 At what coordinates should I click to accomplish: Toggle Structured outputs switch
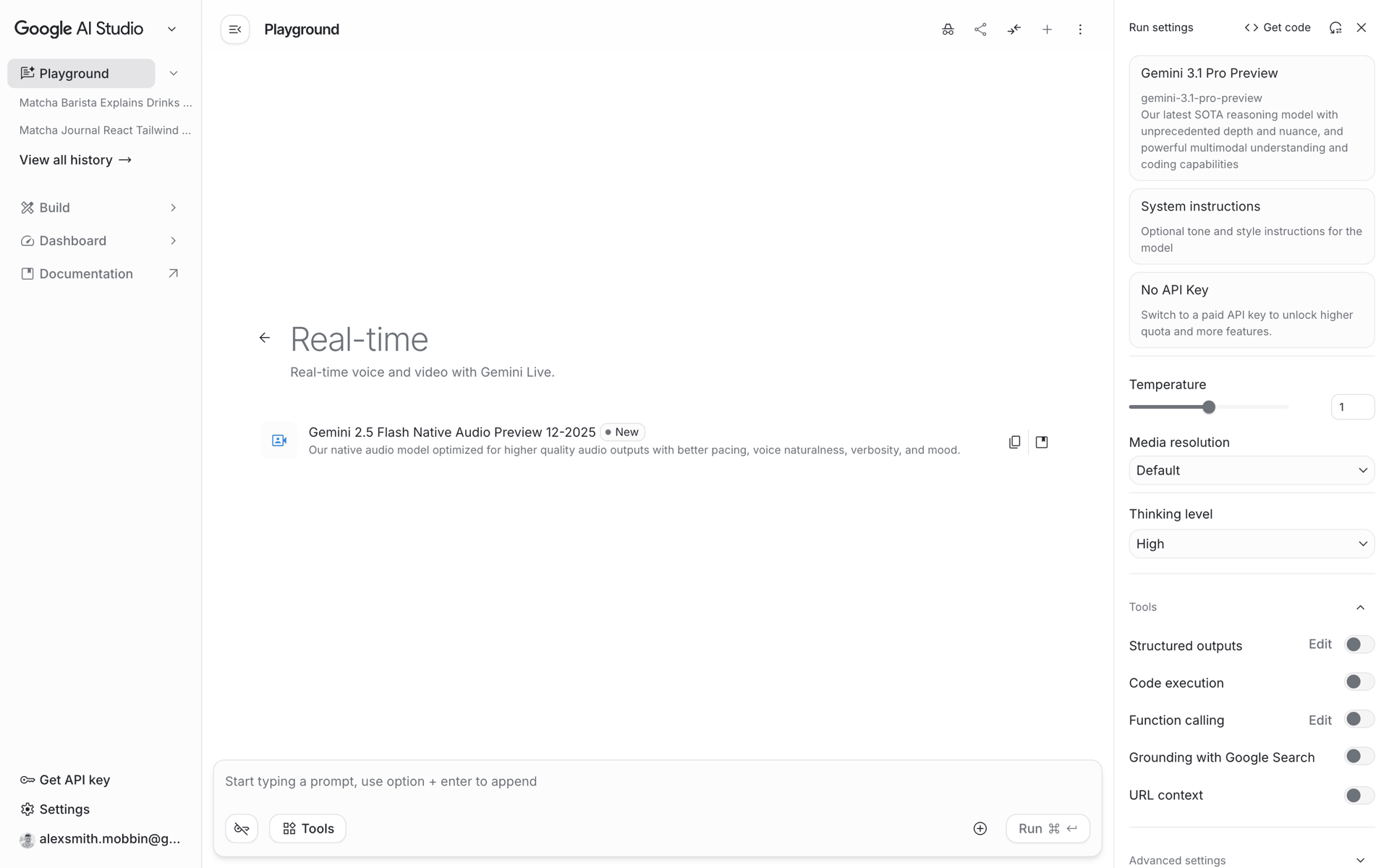(1359, 644)
